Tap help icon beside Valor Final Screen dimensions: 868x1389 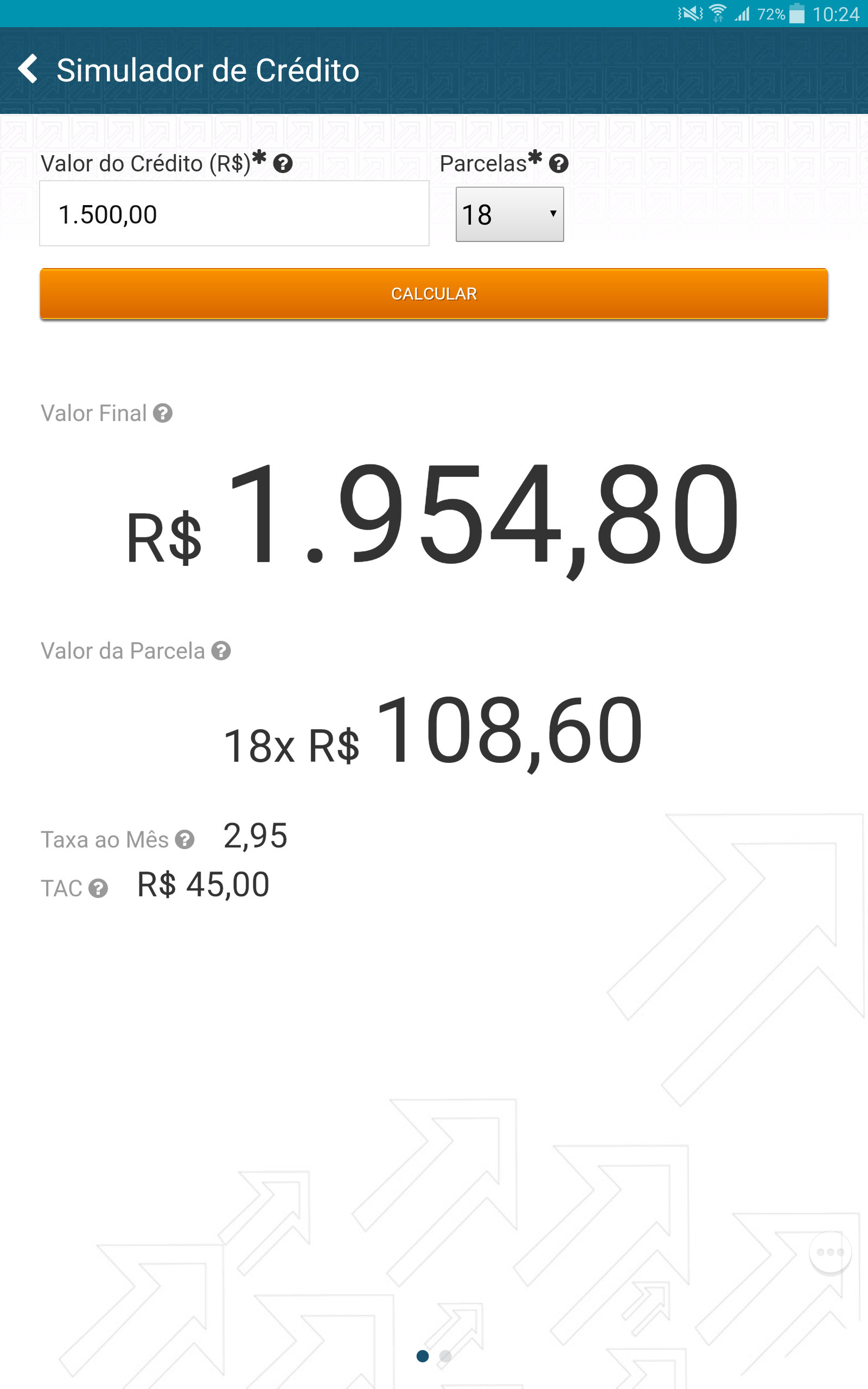162,413
